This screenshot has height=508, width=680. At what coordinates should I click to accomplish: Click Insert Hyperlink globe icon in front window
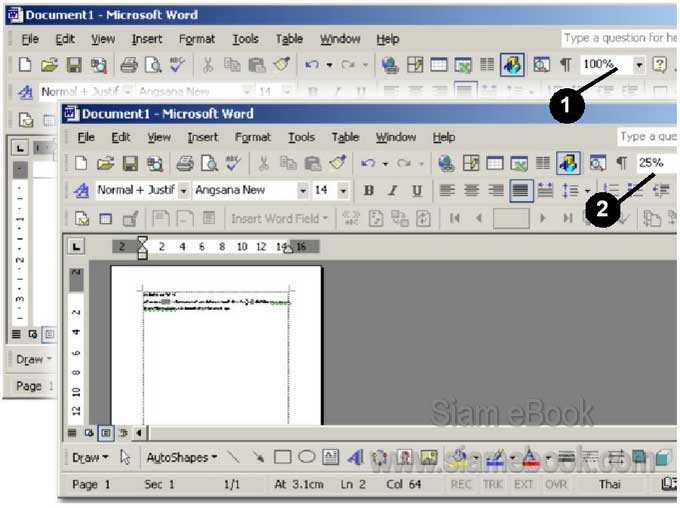coord(446,164)
